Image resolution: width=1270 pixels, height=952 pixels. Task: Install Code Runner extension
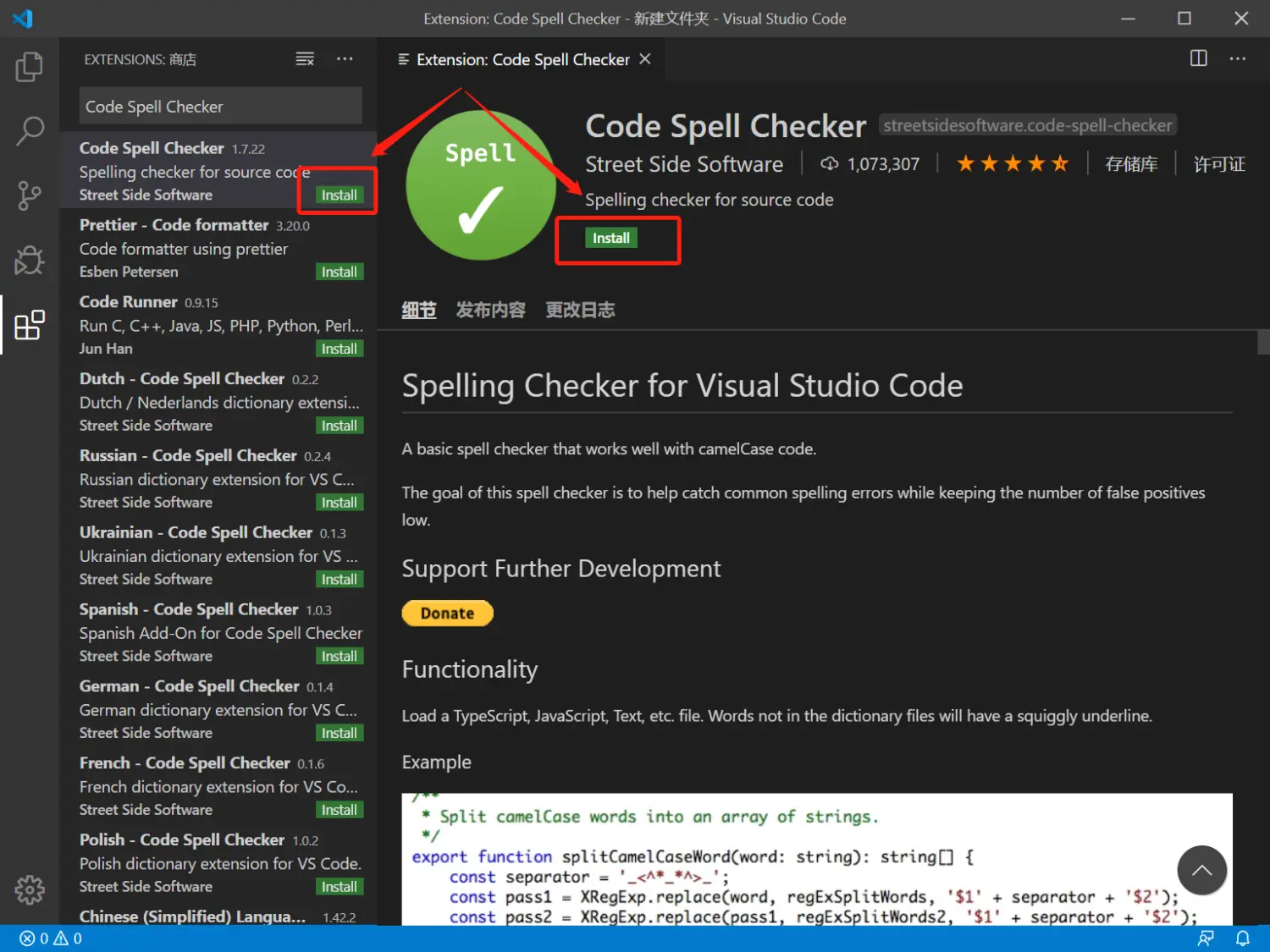[x=339, y=349]
